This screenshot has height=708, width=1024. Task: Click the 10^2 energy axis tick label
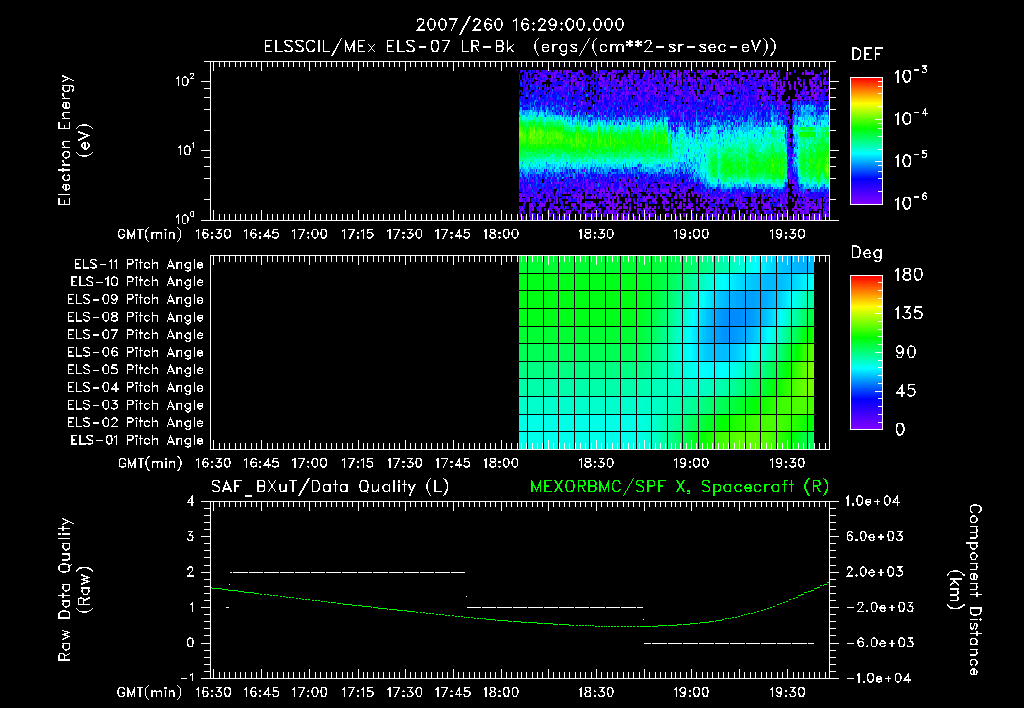point(184,81)
